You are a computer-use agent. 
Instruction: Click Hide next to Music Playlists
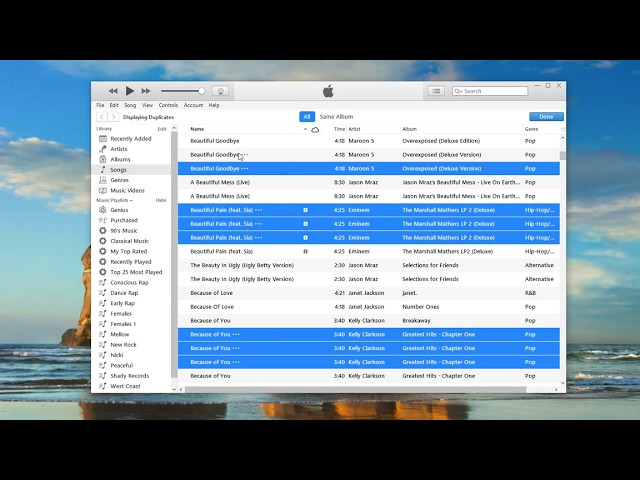click(x=161, y=200)
